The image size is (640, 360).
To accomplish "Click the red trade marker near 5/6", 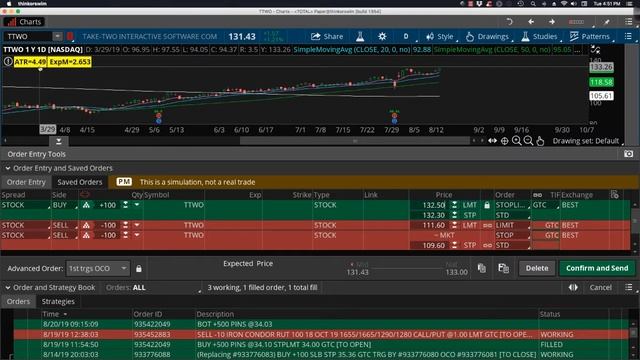I will coord(158,116).
